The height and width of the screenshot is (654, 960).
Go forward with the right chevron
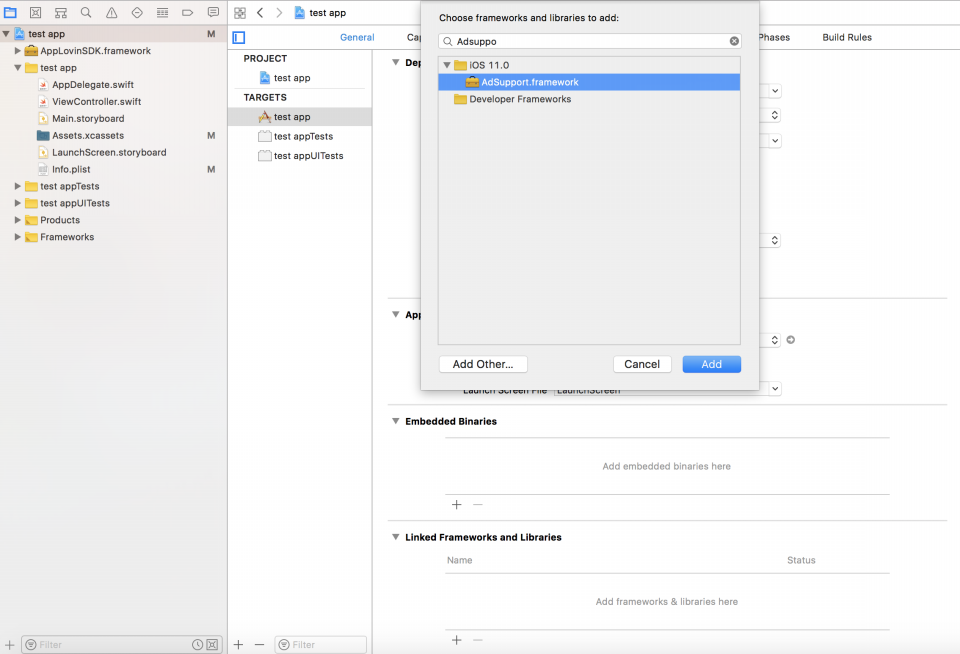279,13
